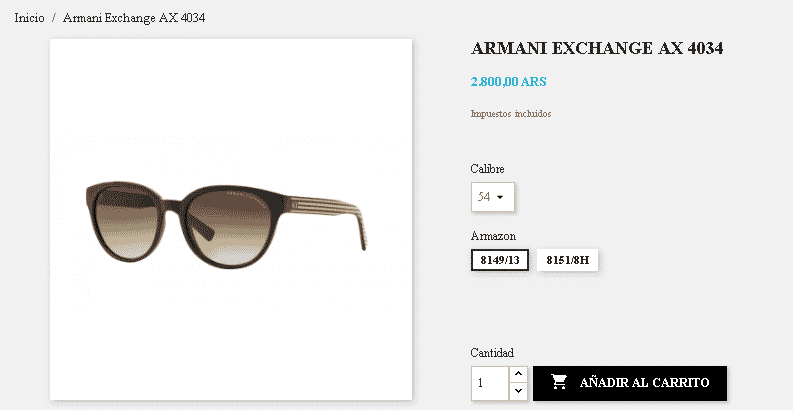Screen dimensions: 793x410
Task: Click the 2.800,00 ARS price
Action: tap(508, 82)
